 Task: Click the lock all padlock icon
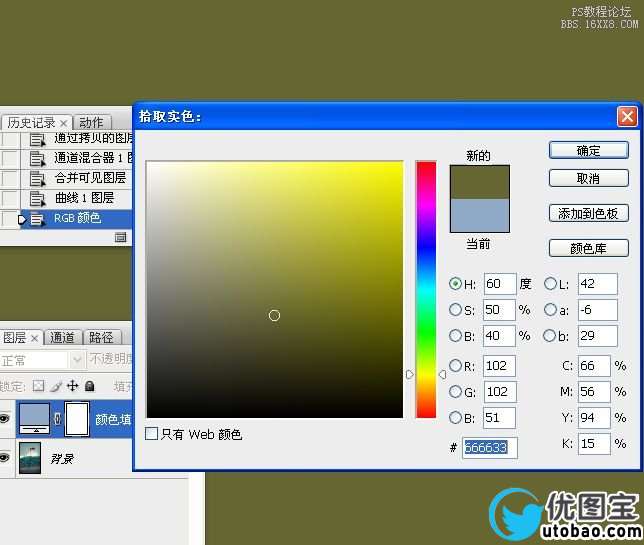(90, 386)
